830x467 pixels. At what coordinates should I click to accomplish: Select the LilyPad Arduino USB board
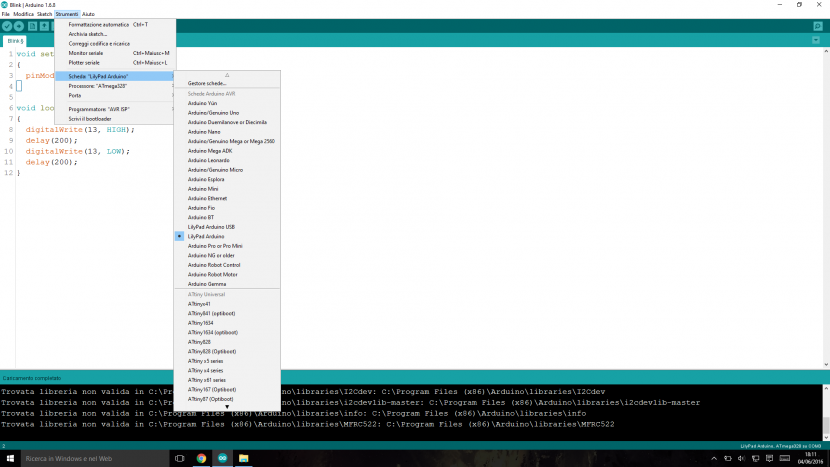(227, 227)
